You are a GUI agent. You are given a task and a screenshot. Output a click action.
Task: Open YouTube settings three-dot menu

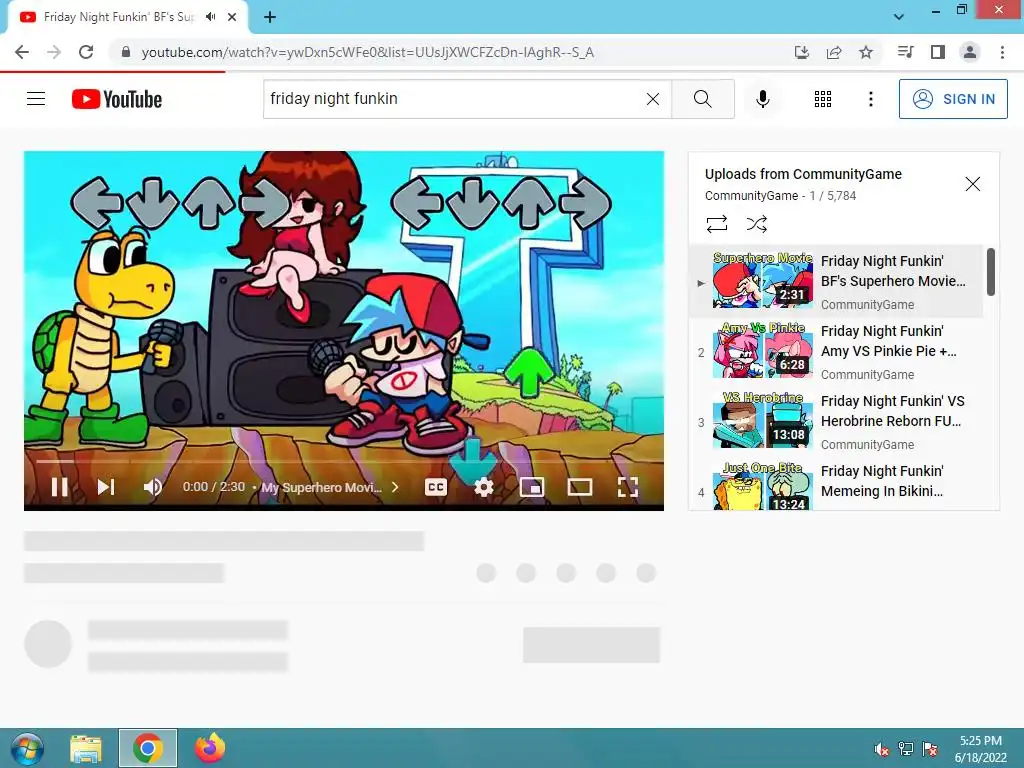[870, 99]
